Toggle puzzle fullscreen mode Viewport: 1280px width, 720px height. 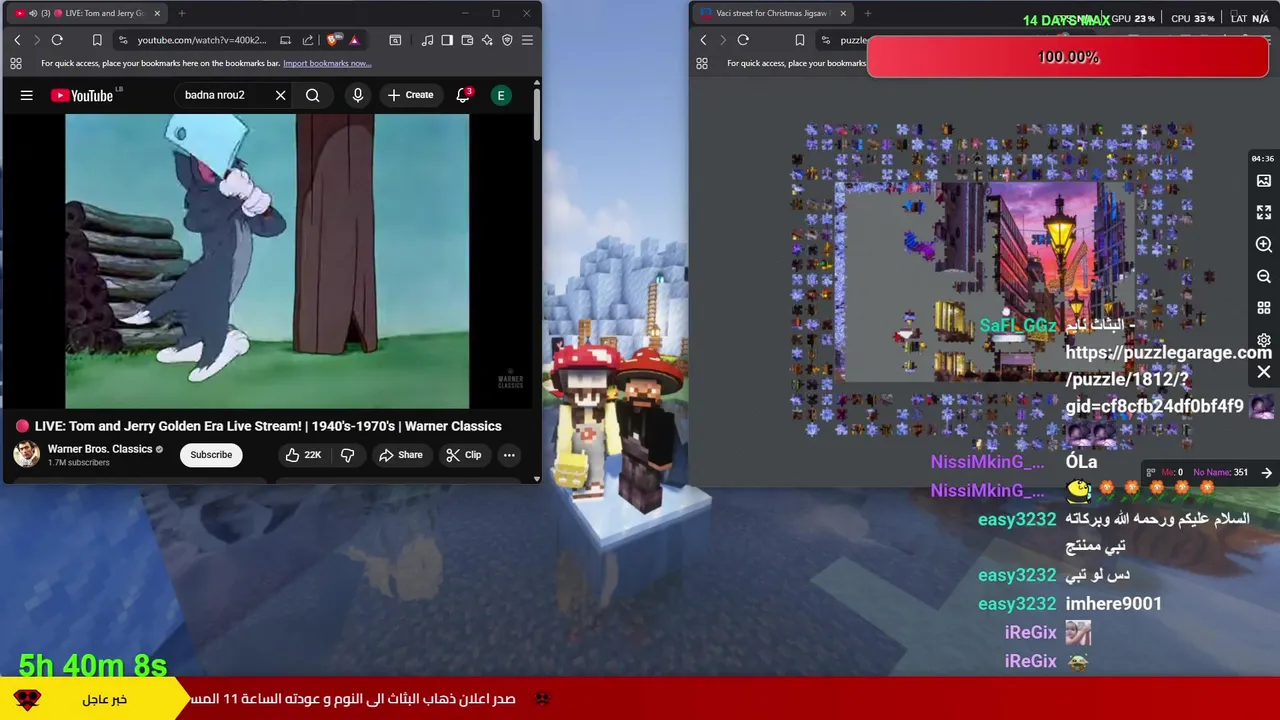[1264, 213]
